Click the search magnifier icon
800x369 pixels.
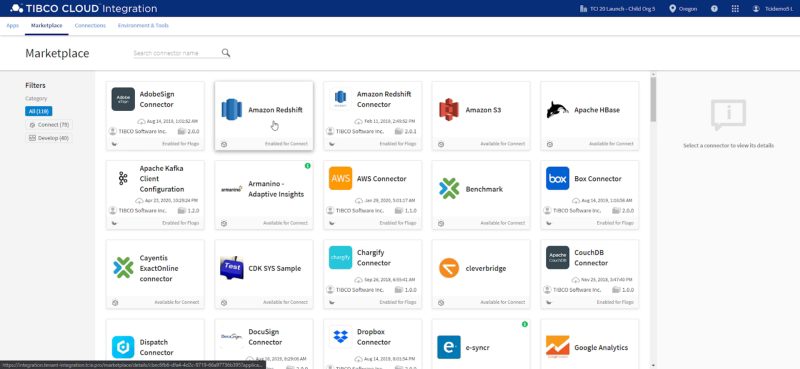pyautogui.click(x=226, y=53)
